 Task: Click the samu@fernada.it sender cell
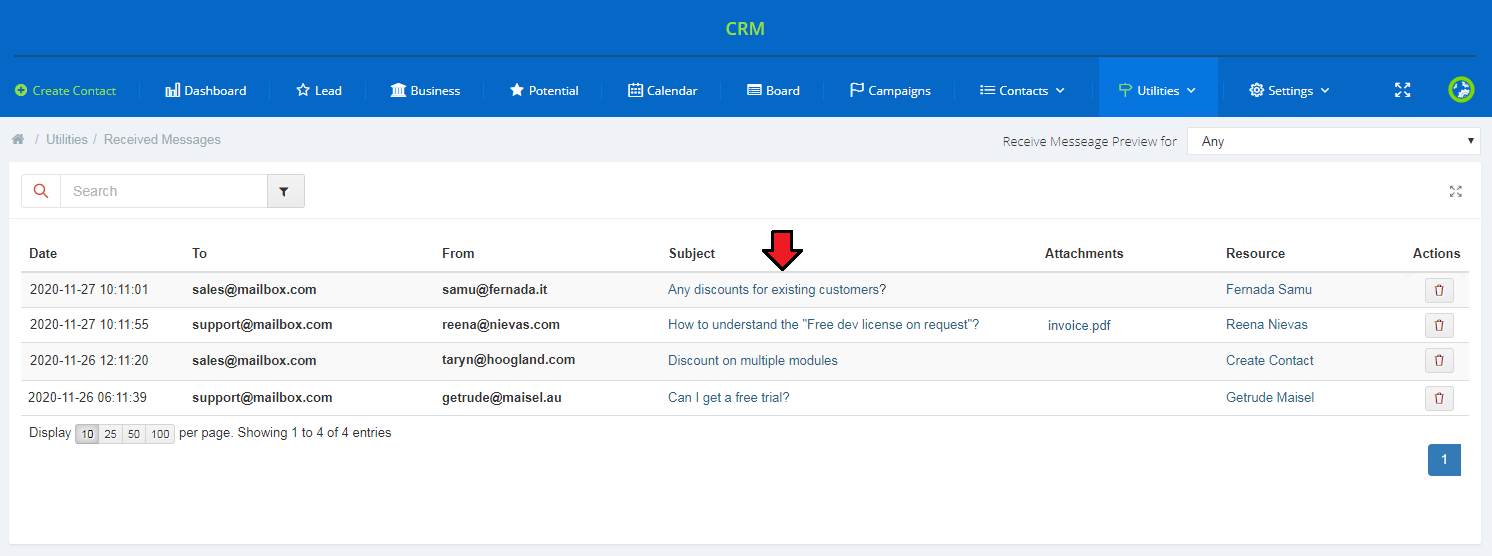pos(494,290)
